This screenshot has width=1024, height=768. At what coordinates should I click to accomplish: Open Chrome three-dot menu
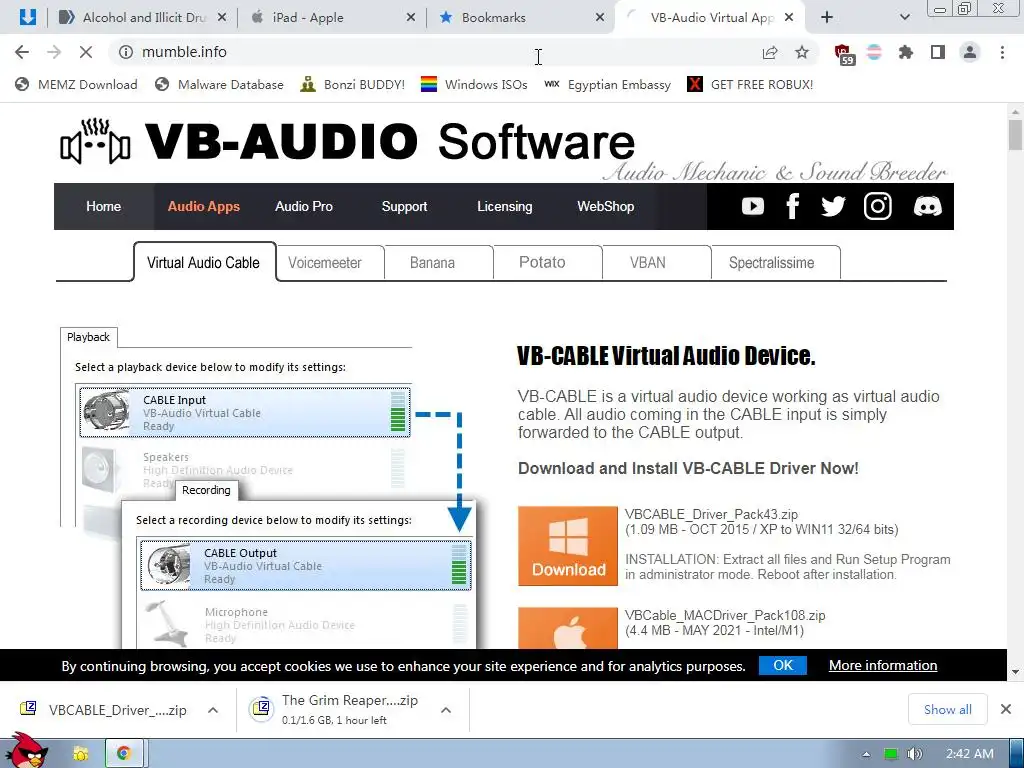[x=1002, y=52]
